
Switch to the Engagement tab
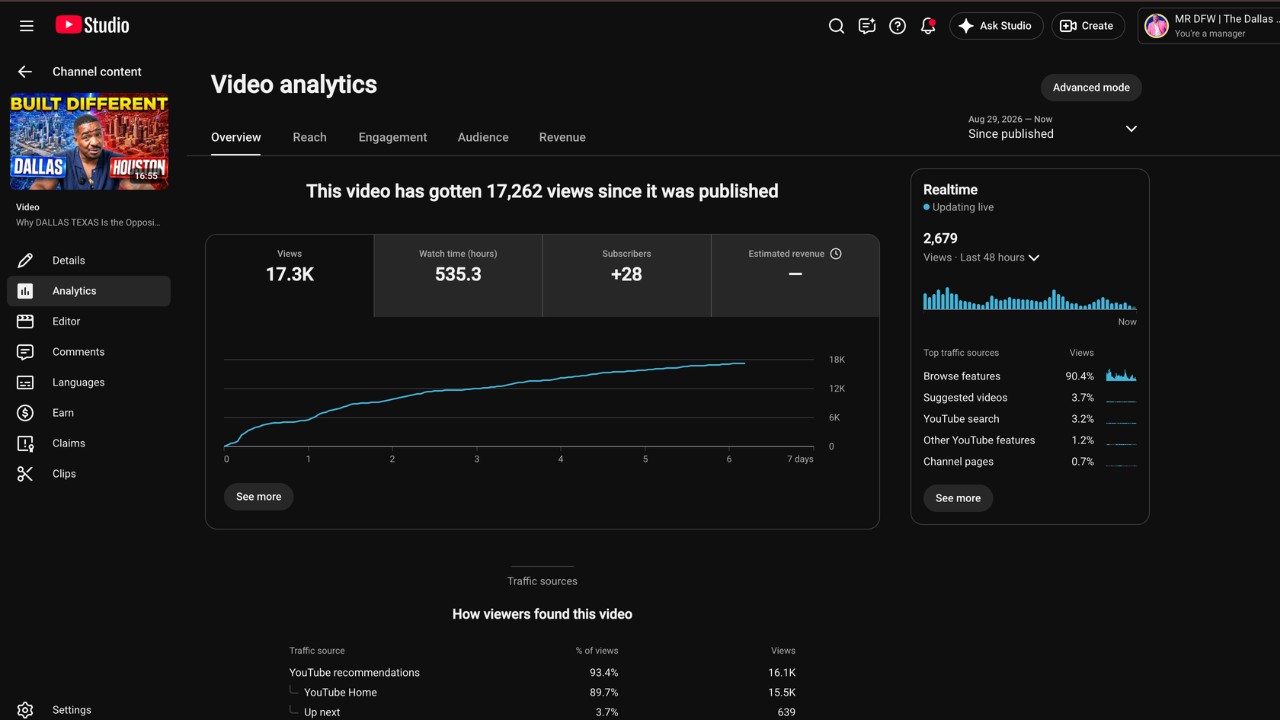(x=393, y=137)
